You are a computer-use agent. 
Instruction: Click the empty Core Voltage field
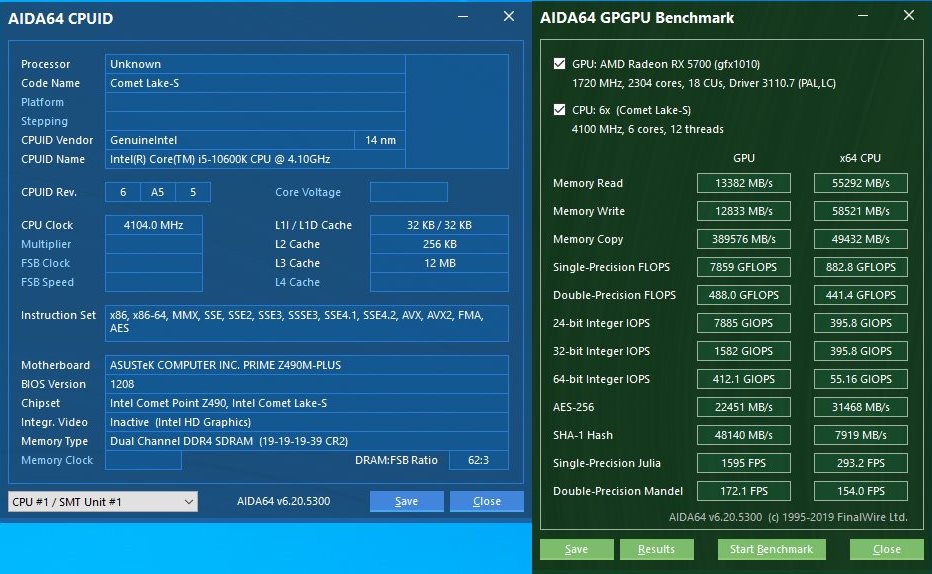pos(408,192)
